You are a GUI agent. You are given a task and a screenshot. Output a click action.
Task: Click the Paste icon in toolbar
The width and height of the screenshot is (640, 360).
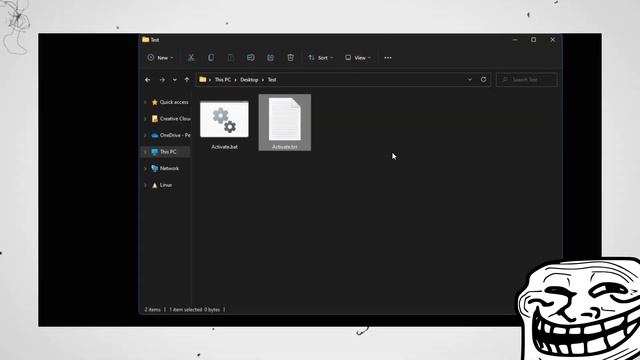tap(231, 58)
